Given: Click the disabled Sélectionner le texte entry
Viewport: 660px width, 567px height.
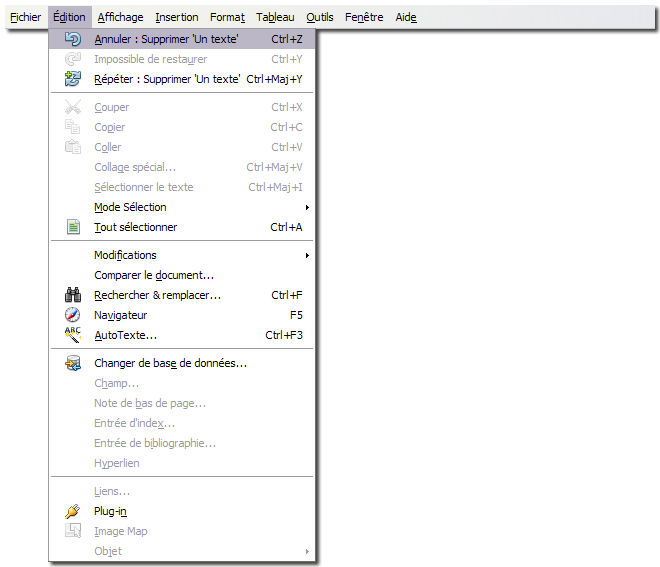Looking at the screenshot, I should [x=182, y=187].
